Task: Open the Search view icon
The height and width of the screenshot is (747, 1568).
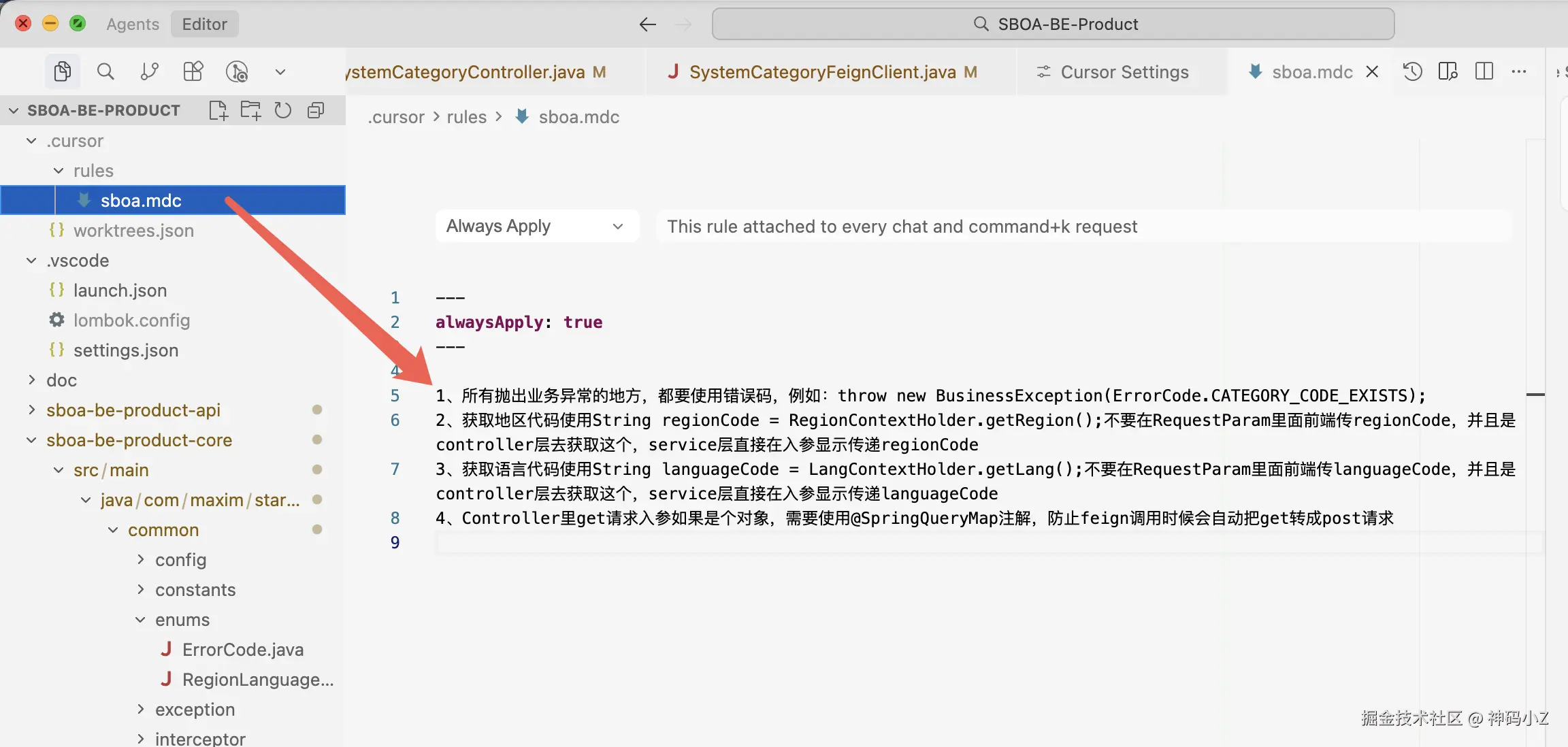Action: pyautogui.click(x=105, y=71)
